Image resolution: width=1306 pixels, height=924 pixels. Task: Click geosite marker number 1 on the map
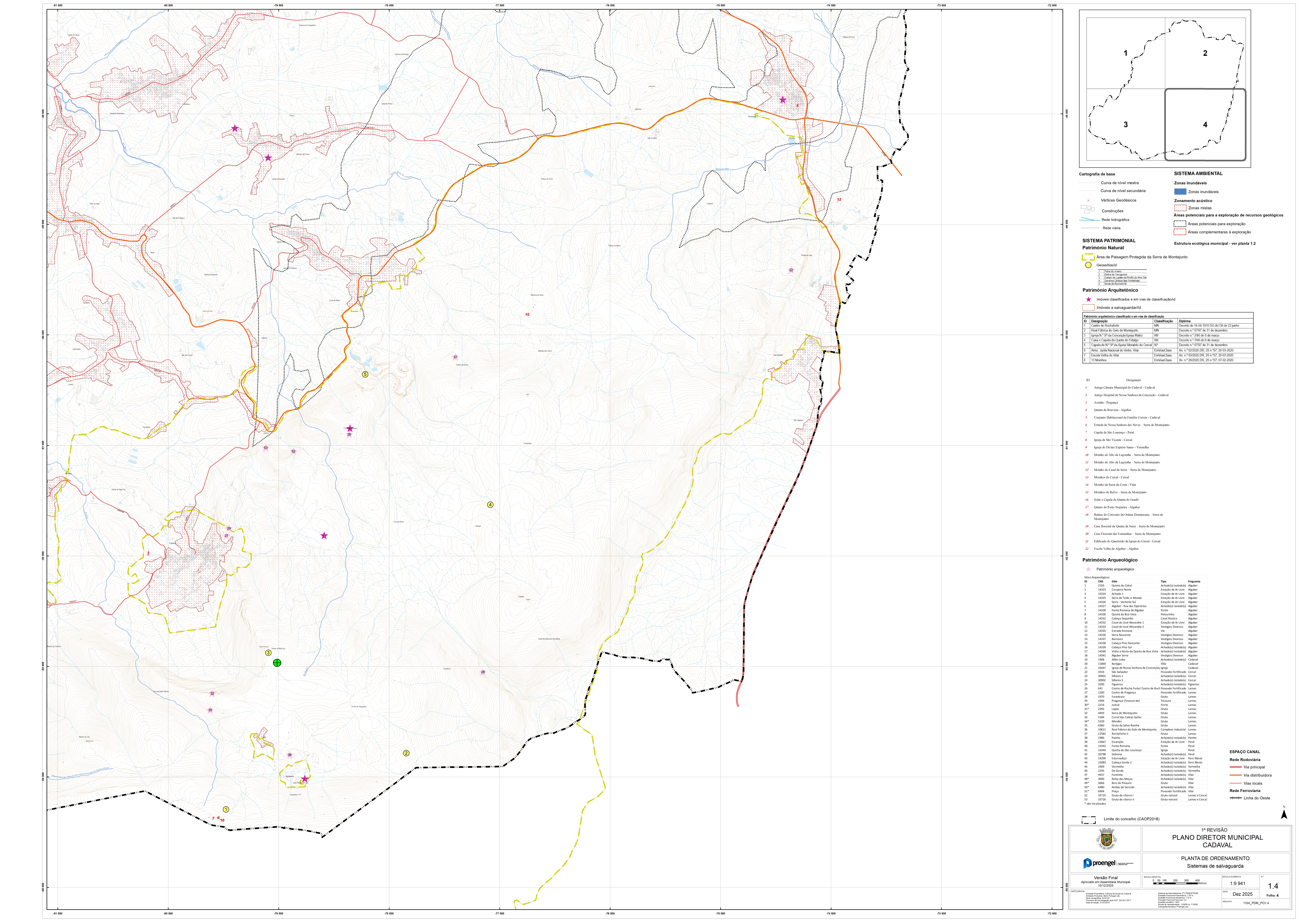(x=226, y=809)
